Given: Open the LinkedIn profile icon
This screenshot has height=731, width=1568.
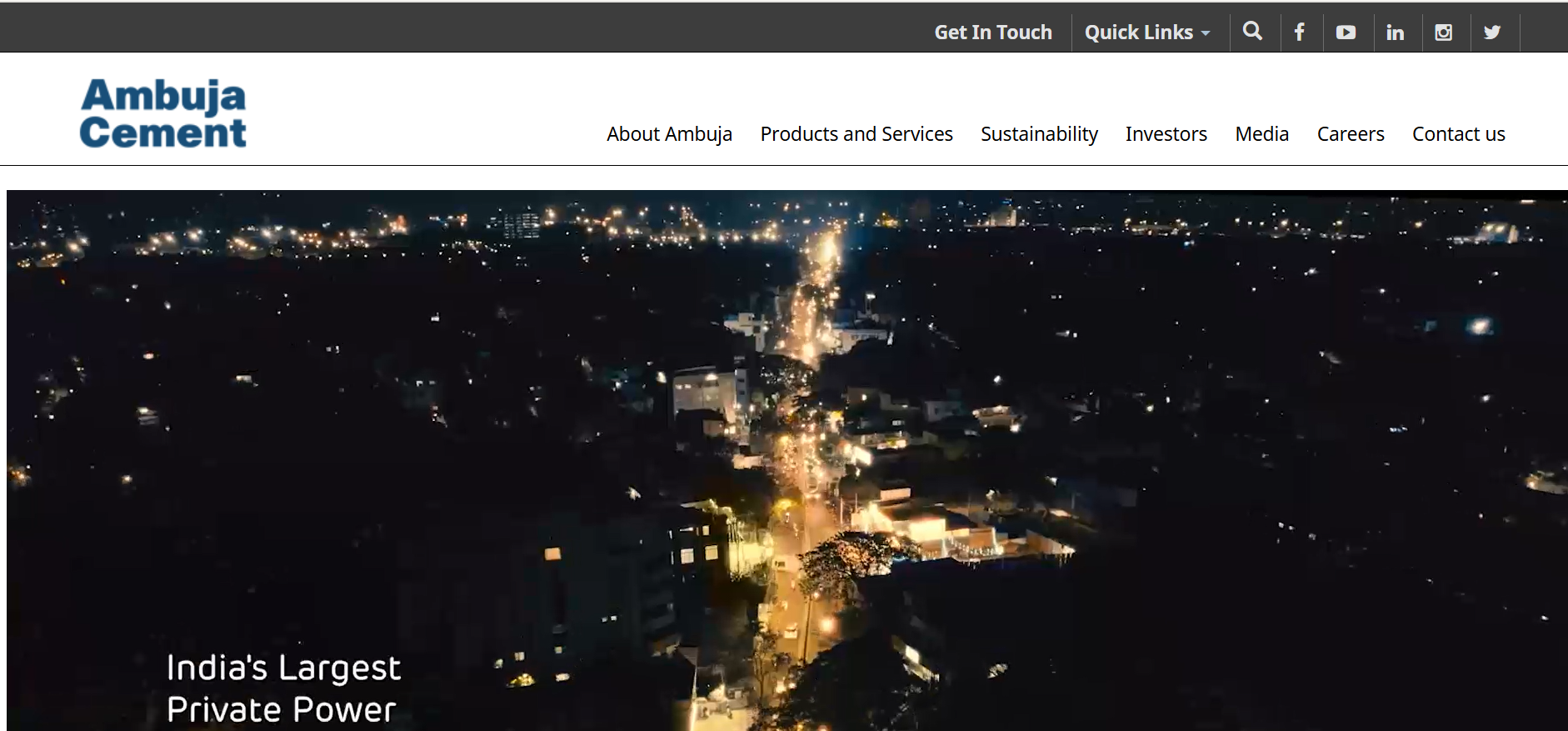Looking at the screenshot, I should [1395, 33].
